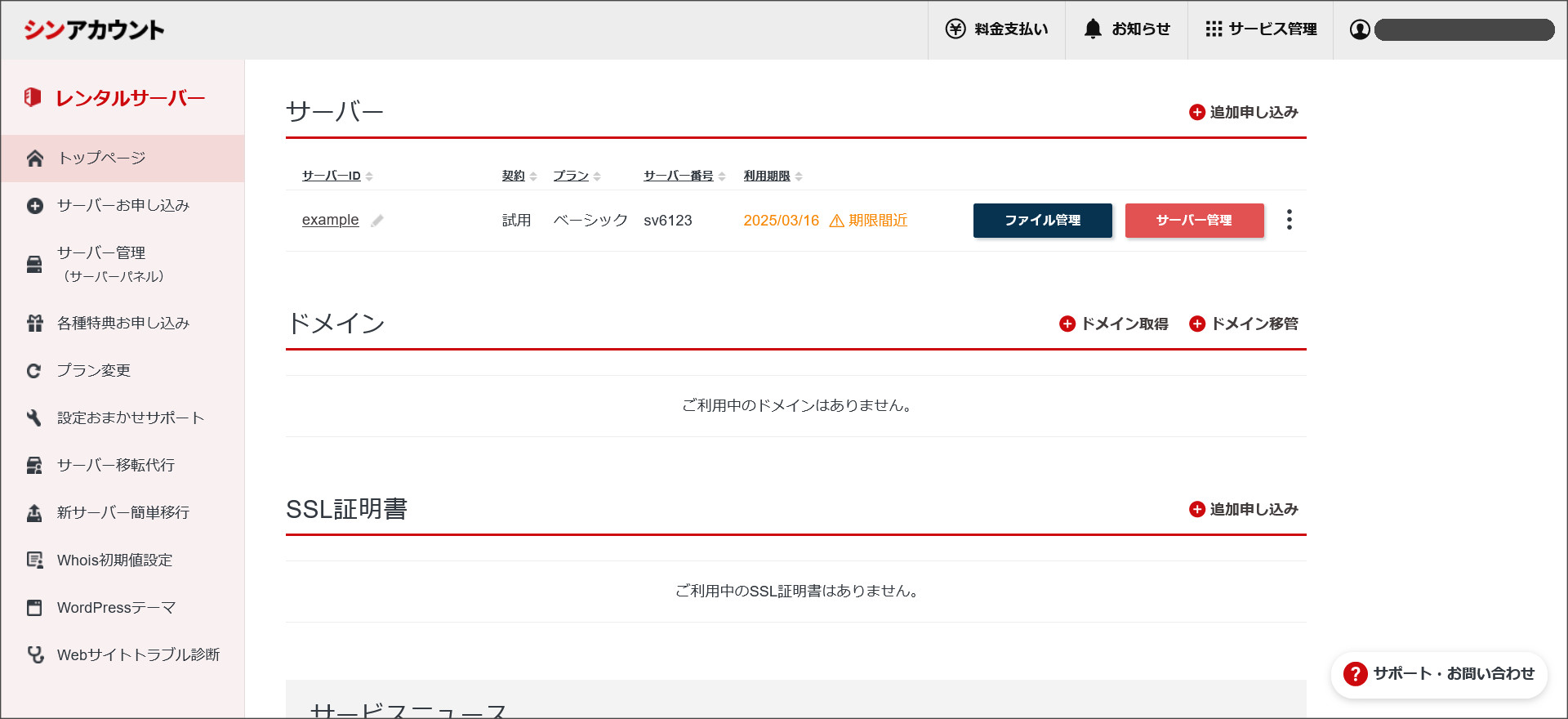Viewport: 1568px width, 719px height.
Task: Click the シンアカウント logo
Action: [x=94, y=30]
